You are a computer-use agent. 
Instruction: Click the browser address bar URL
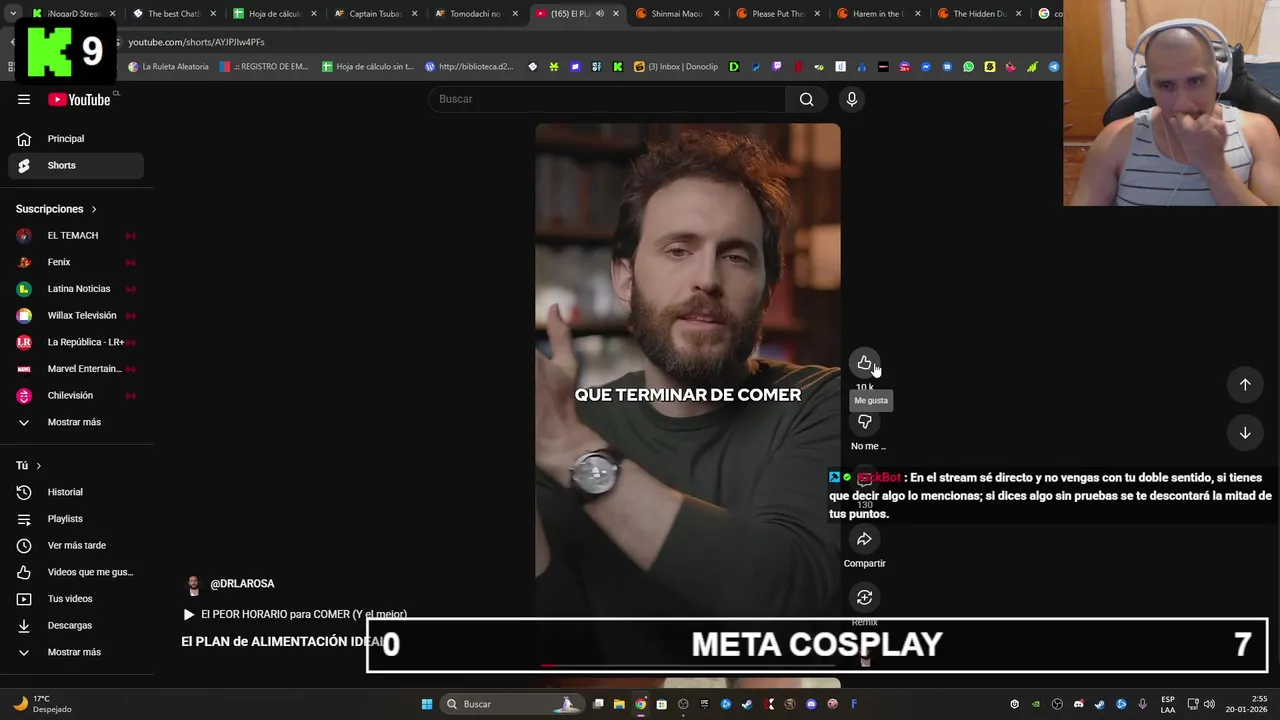pos(196,42)
